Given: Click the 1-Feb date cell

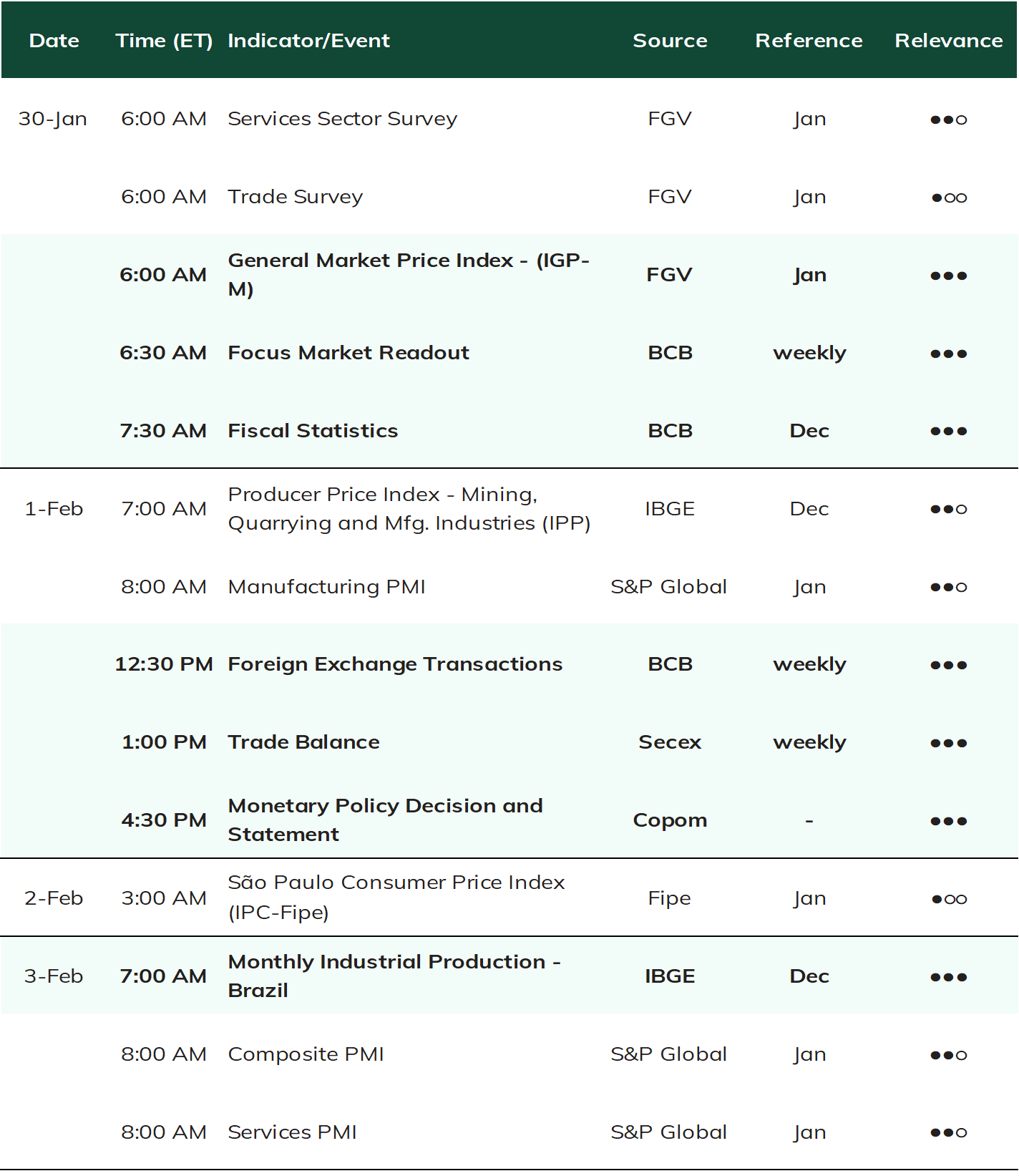Looking at the screenshot, I should tap(54, 509).
